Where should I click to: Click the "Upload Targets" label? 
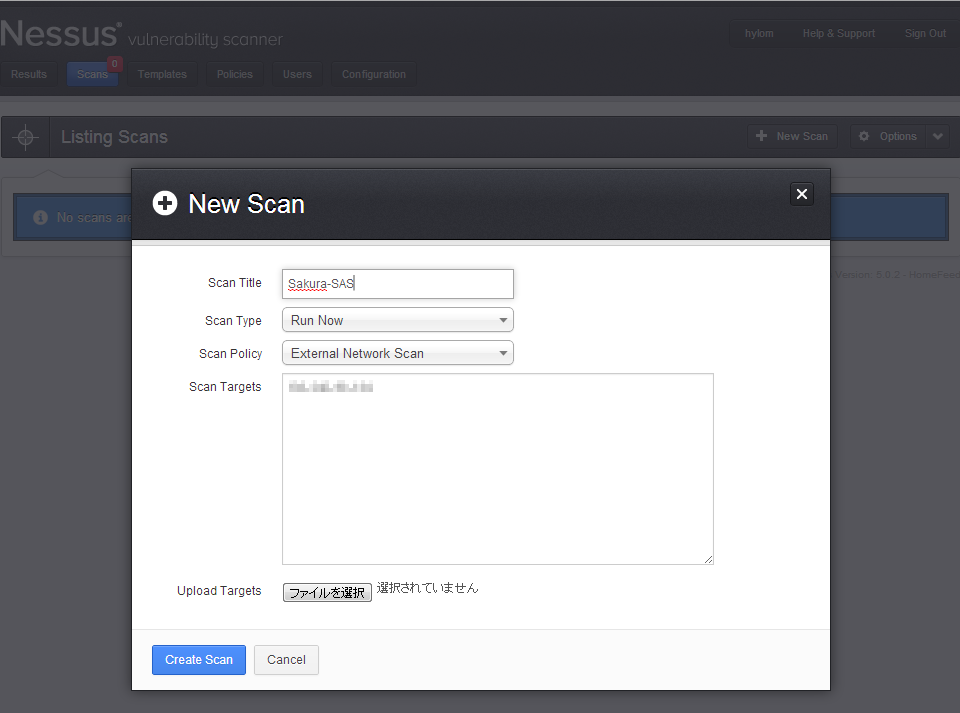click(219, 591)
